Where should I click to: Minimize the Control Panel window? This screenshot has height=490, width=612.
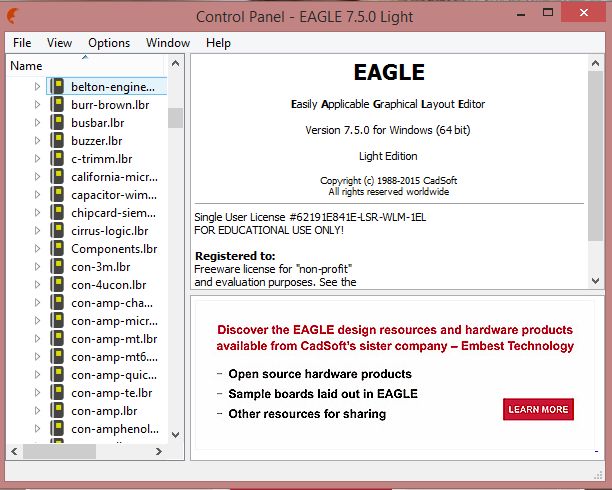point(521,15)
